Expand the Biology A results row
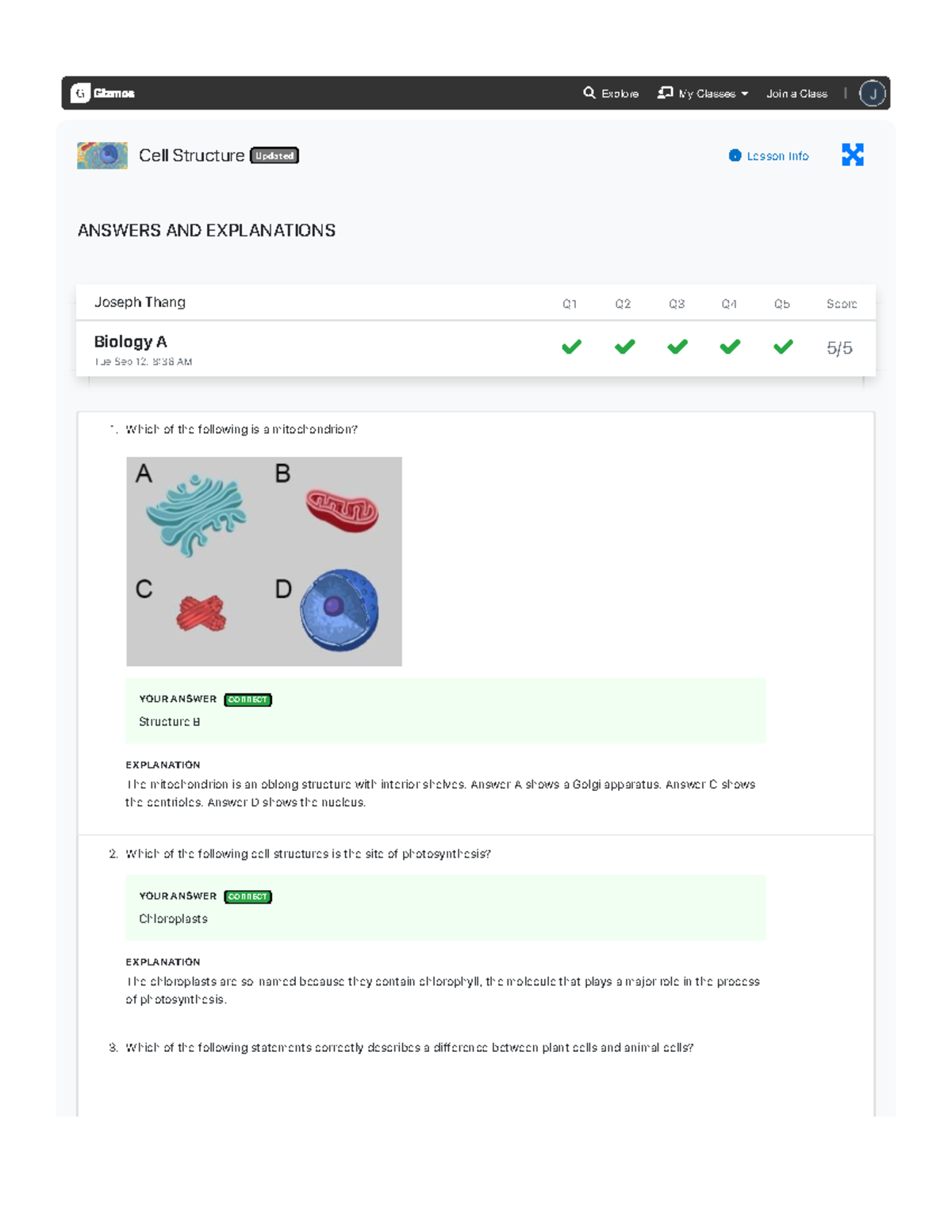The image size is (952, 1232). point(132,342)
